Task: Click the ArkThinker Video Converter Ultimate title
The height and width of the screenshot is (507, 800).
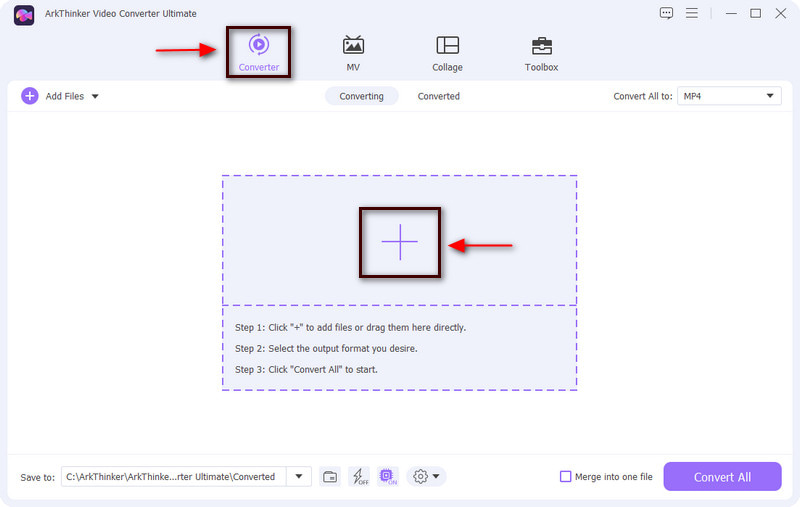Action: tap(120, 14)
